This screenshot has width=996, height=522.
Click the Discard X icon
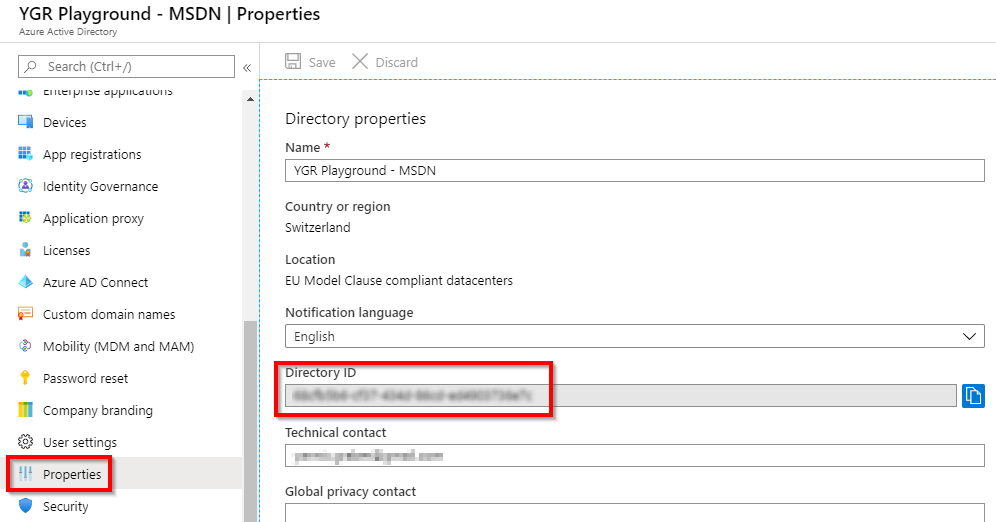(360, 62)
